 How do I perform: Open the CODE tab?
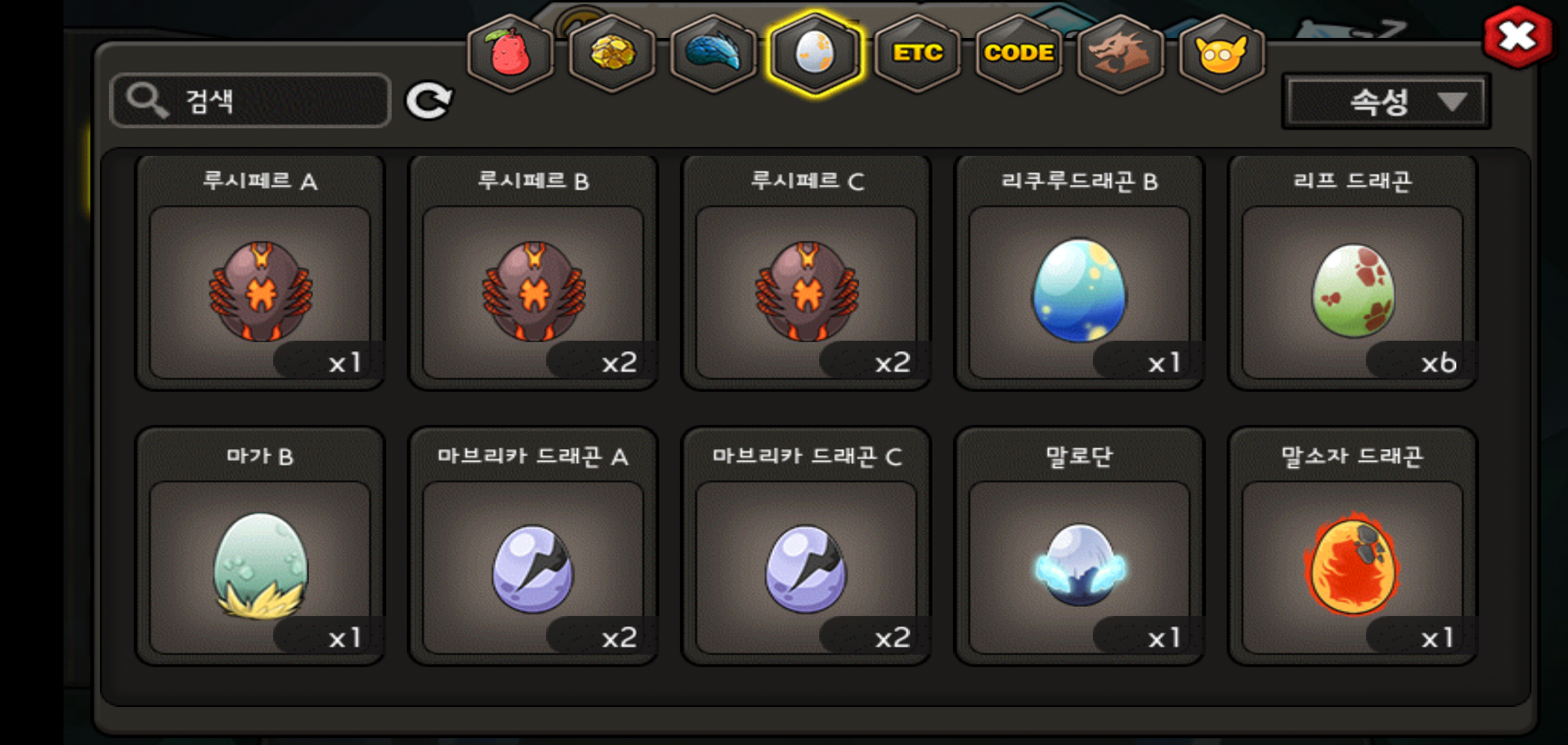[1018, 53]
